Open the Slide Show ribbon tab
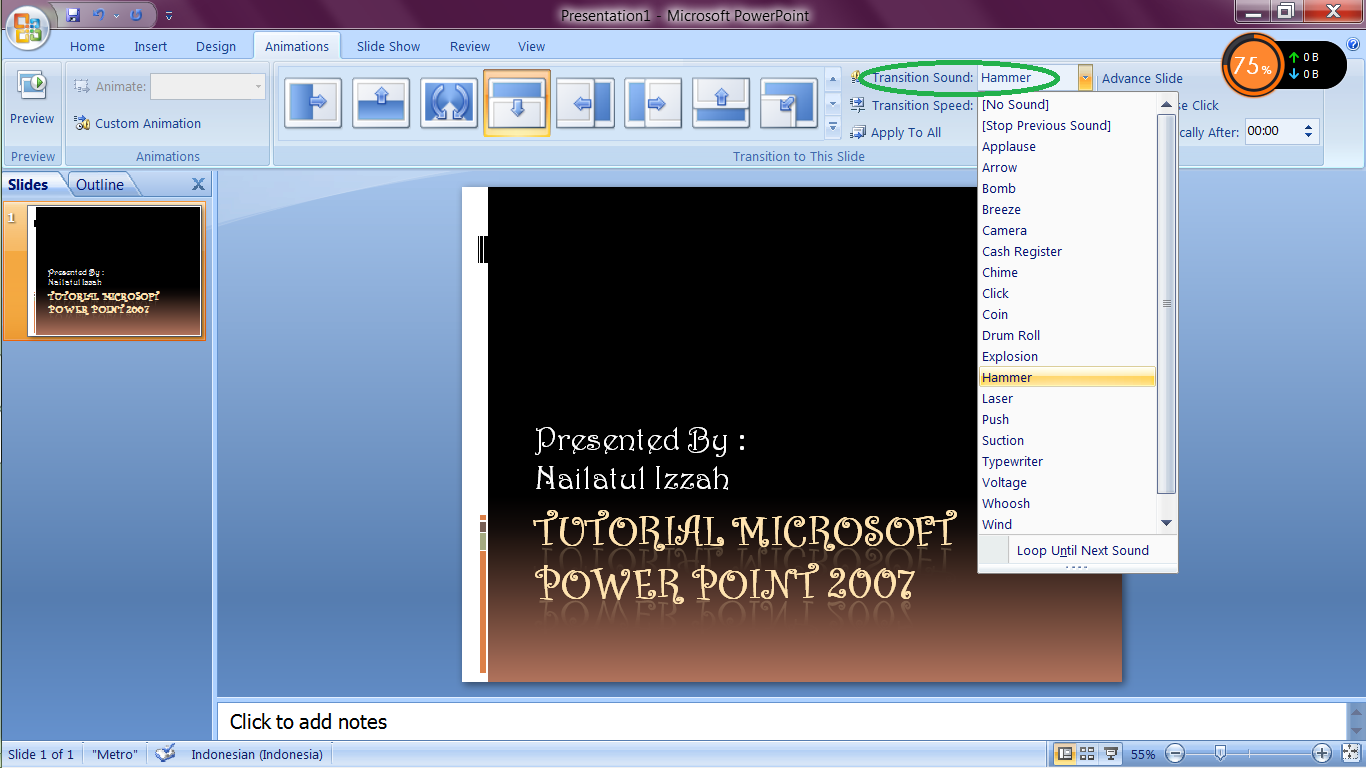Image resolution: width=1366 pixels, height=782 pixels. click(389, 46)
